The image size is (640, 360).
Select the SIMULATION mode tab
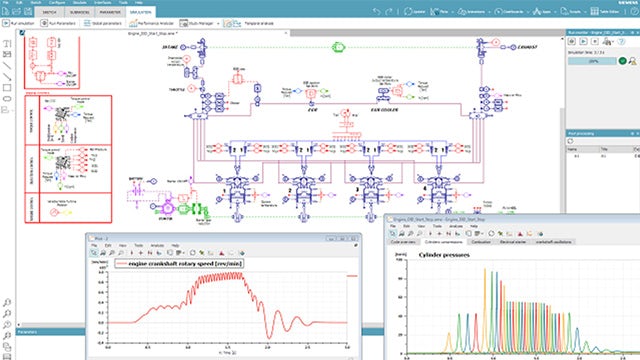coord(140,12)
